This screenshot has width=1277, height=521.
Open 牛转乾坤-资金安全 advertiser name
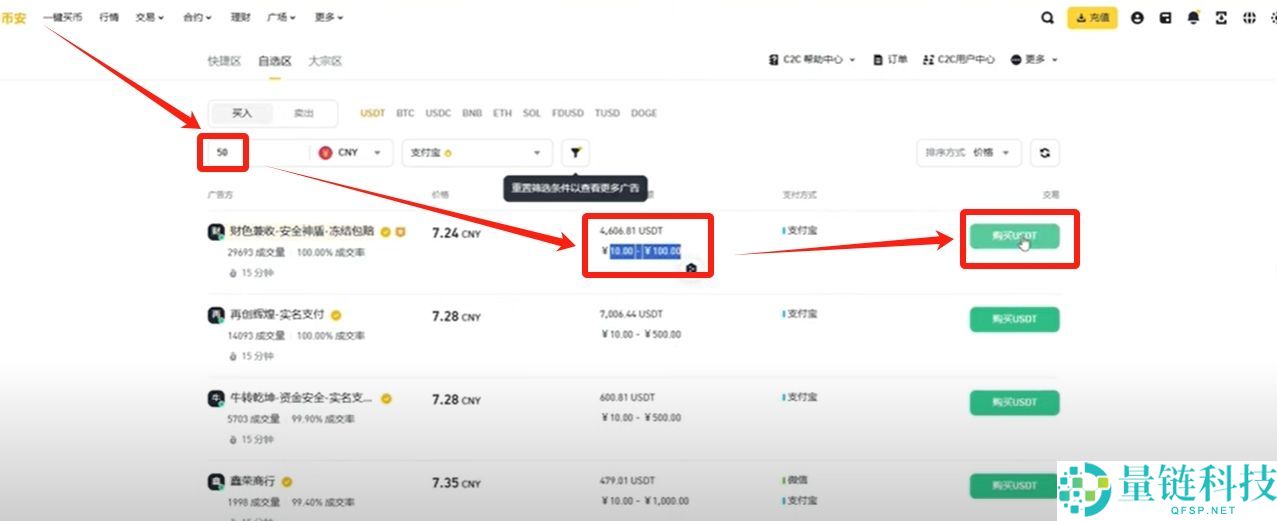301,398
